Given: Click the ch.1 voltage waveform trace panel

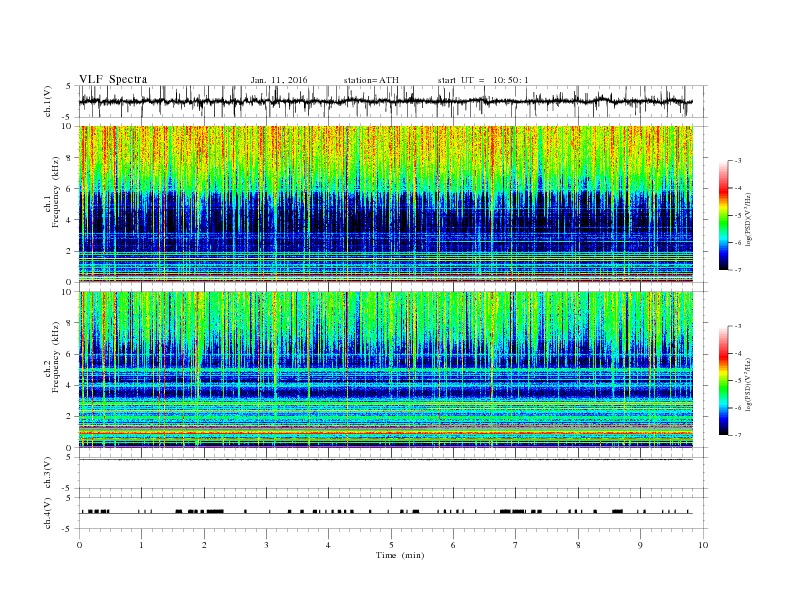Looking at the screenshot, I should (x=392, y=101).
